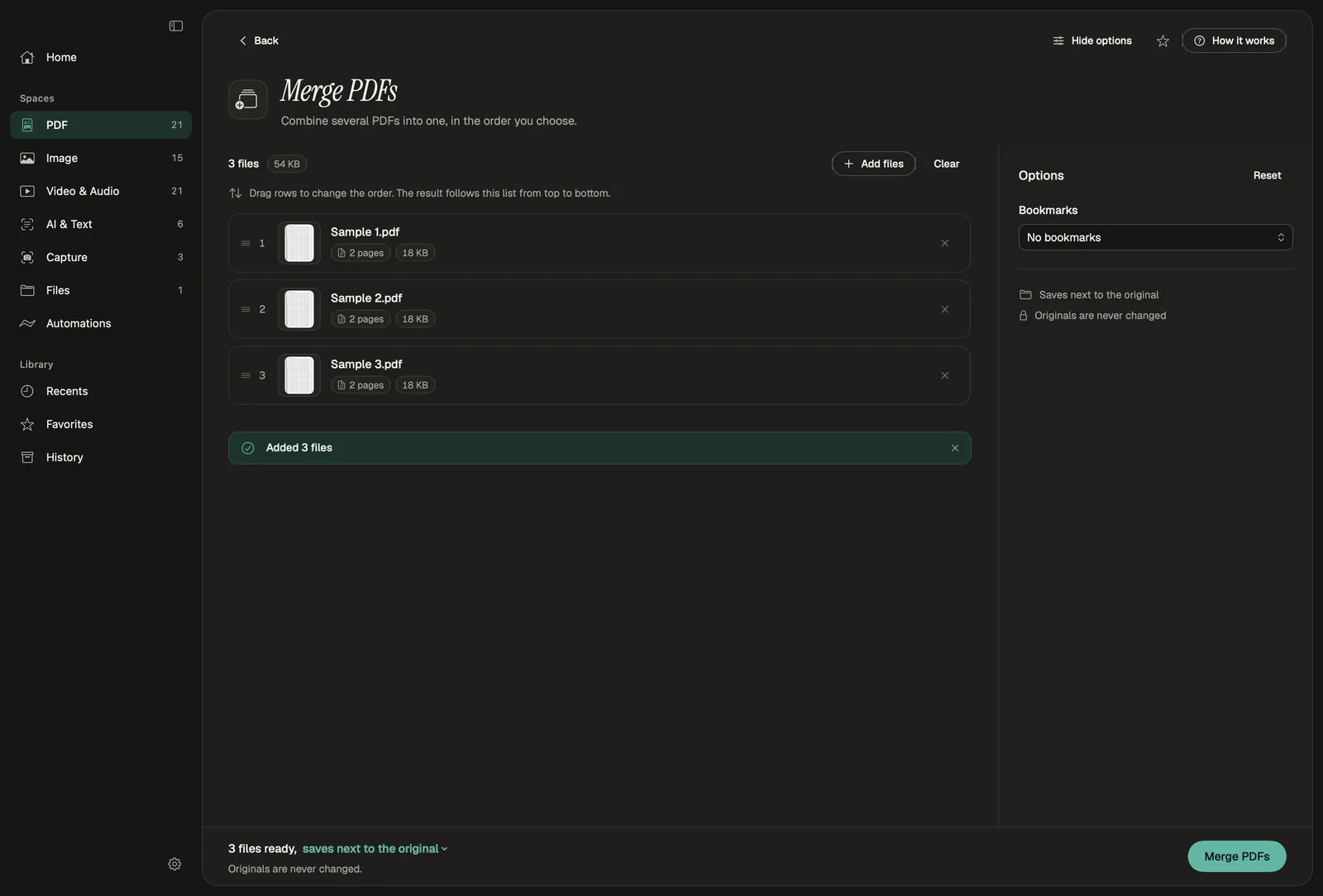Open the PDF space
Viewport: 1323px width, 896px height.
coord(101,125)
